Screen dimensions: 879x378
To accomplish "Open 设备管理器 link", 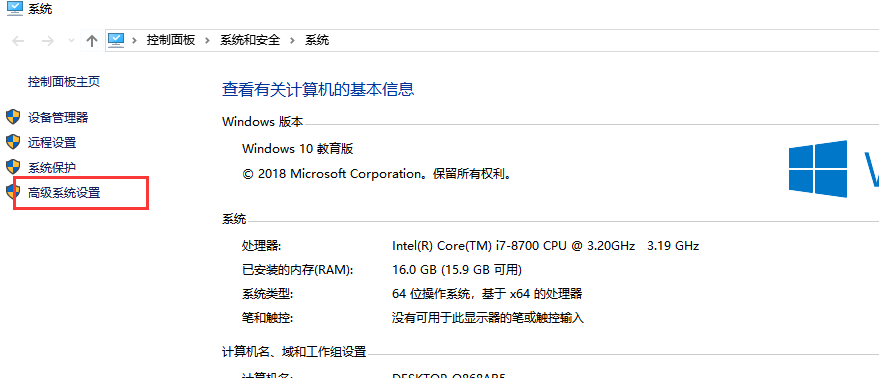I will click(58, 118).
